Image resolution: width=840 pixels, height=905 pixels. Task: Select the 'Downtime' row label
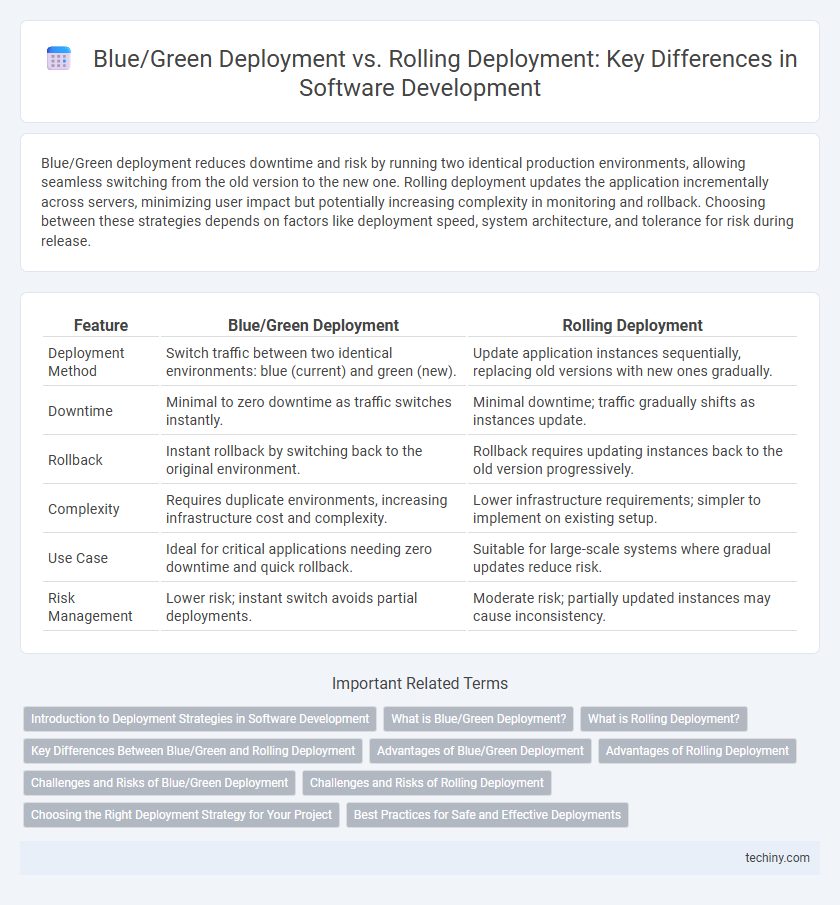[x=80, y=411]
